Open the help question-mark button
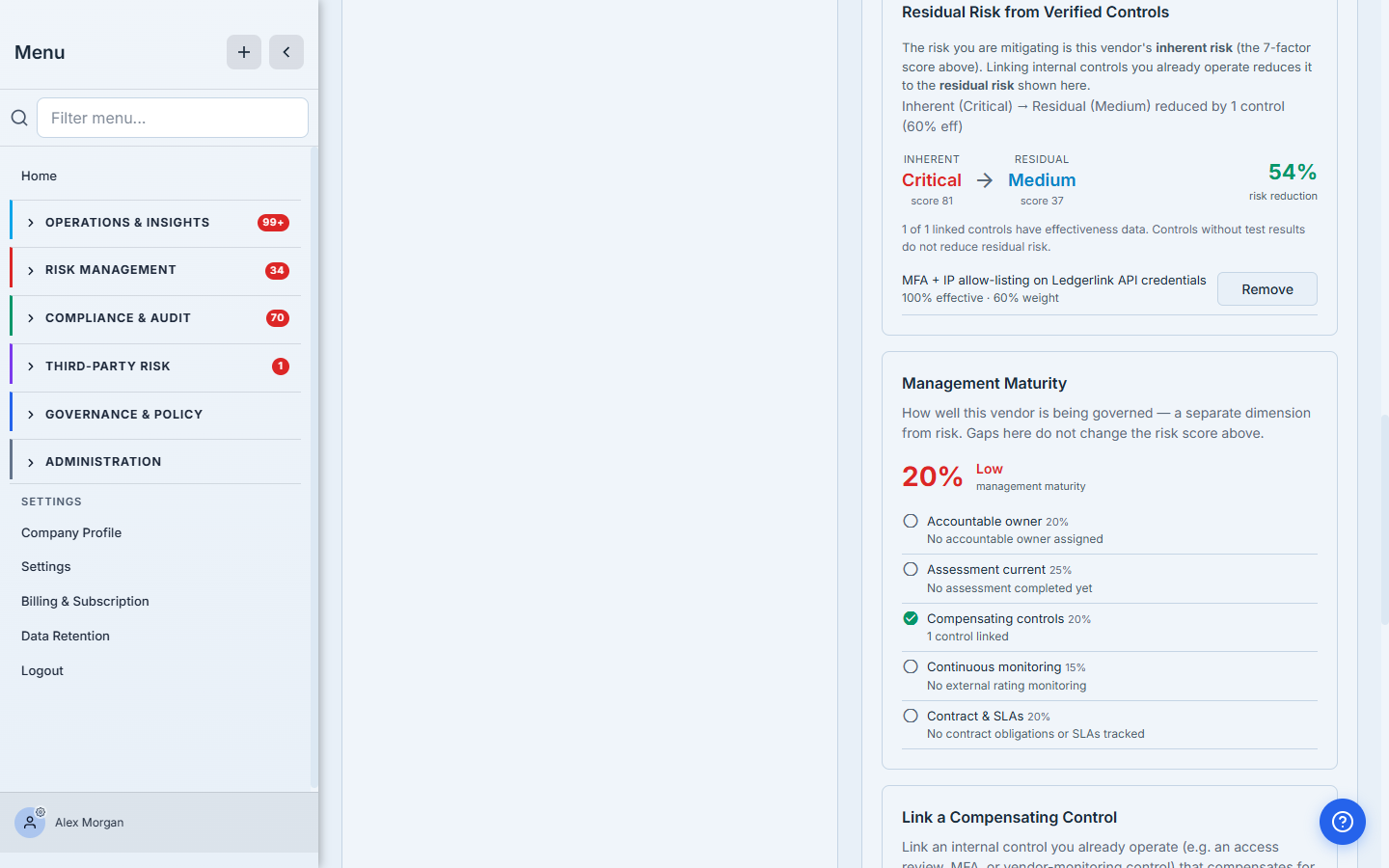The height and width of the screenshot is (868, 1389). pyautogui.click(x=1343, y=822)
